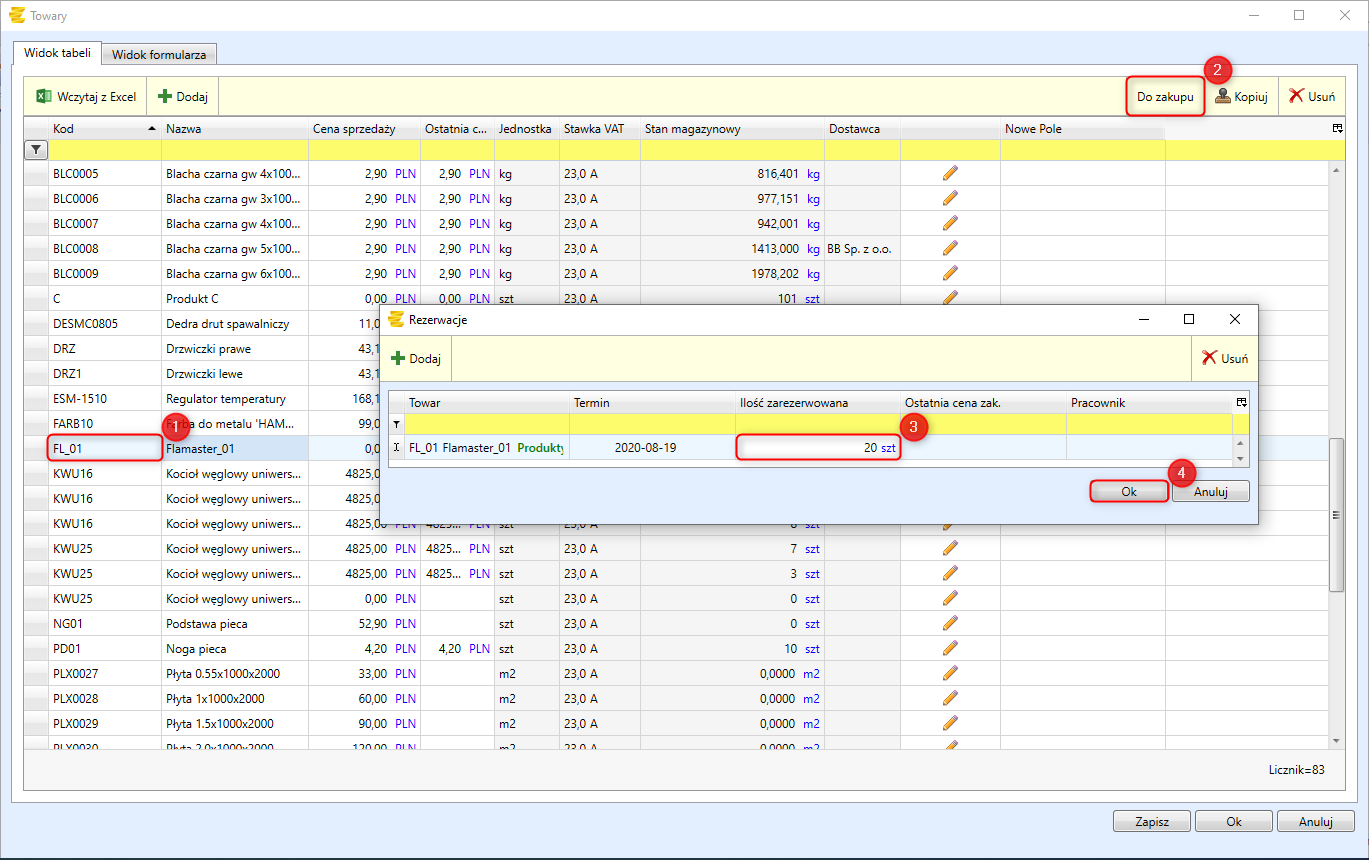Image resolution: width=1369 pixels, height=860 pixels.
Task: Cancel the Rezerwacje dialog with Anuluj
Action: 1210,491
